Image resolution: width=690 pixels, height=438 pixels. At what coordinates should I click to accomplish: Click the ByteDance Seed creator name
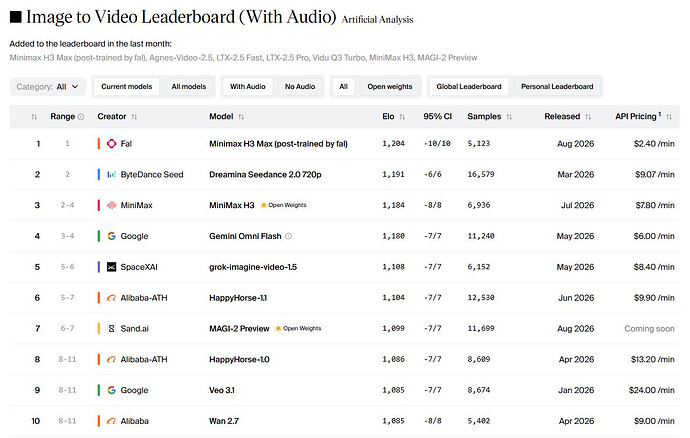point(152,174)
